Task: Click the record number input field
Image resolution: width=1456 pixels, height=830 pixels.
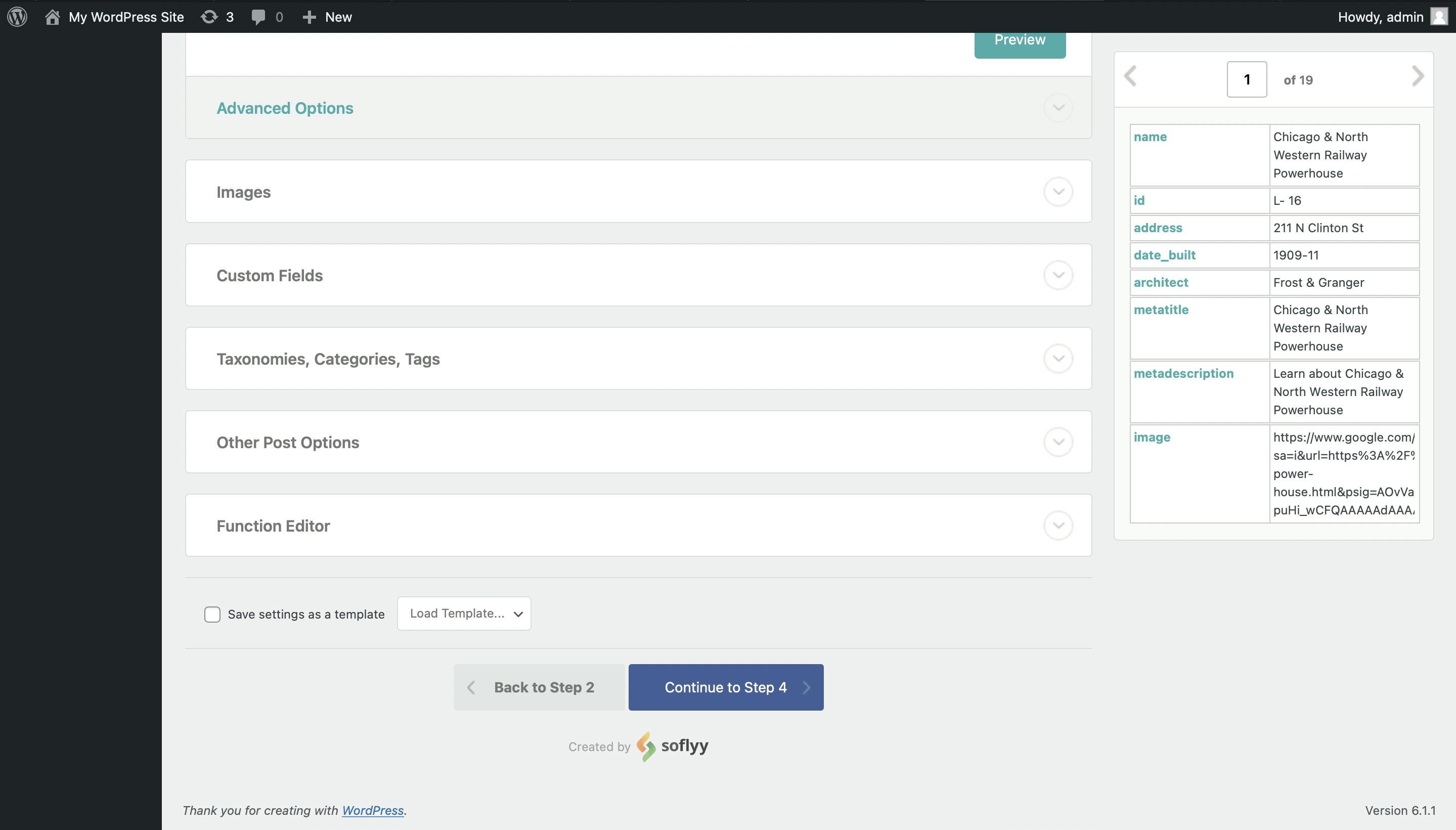Action: tap(1247, 79)
